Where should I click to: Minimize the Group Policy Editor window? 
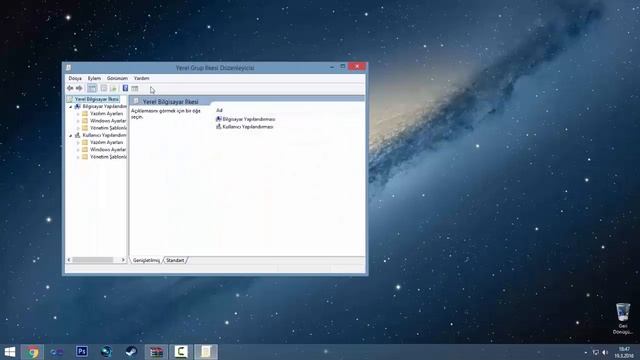click(x=332, y=67)
